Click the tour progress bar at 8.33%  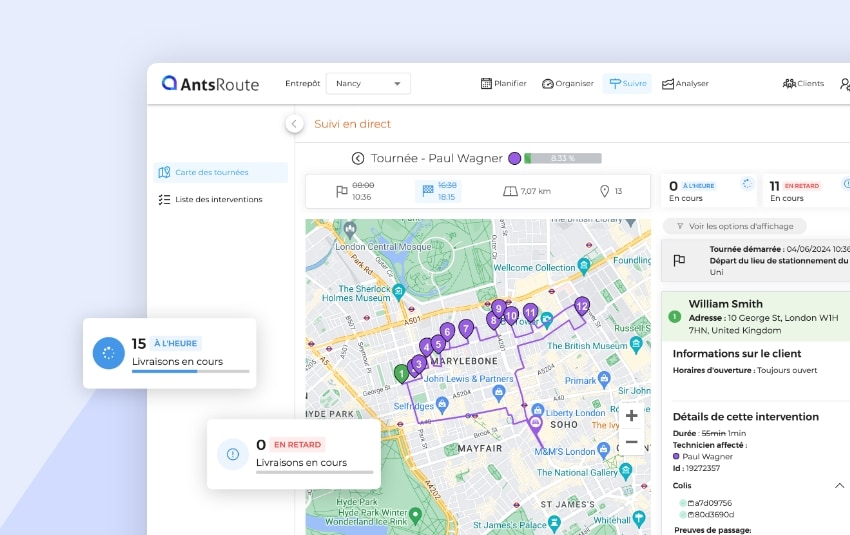[x=562, y=158]
